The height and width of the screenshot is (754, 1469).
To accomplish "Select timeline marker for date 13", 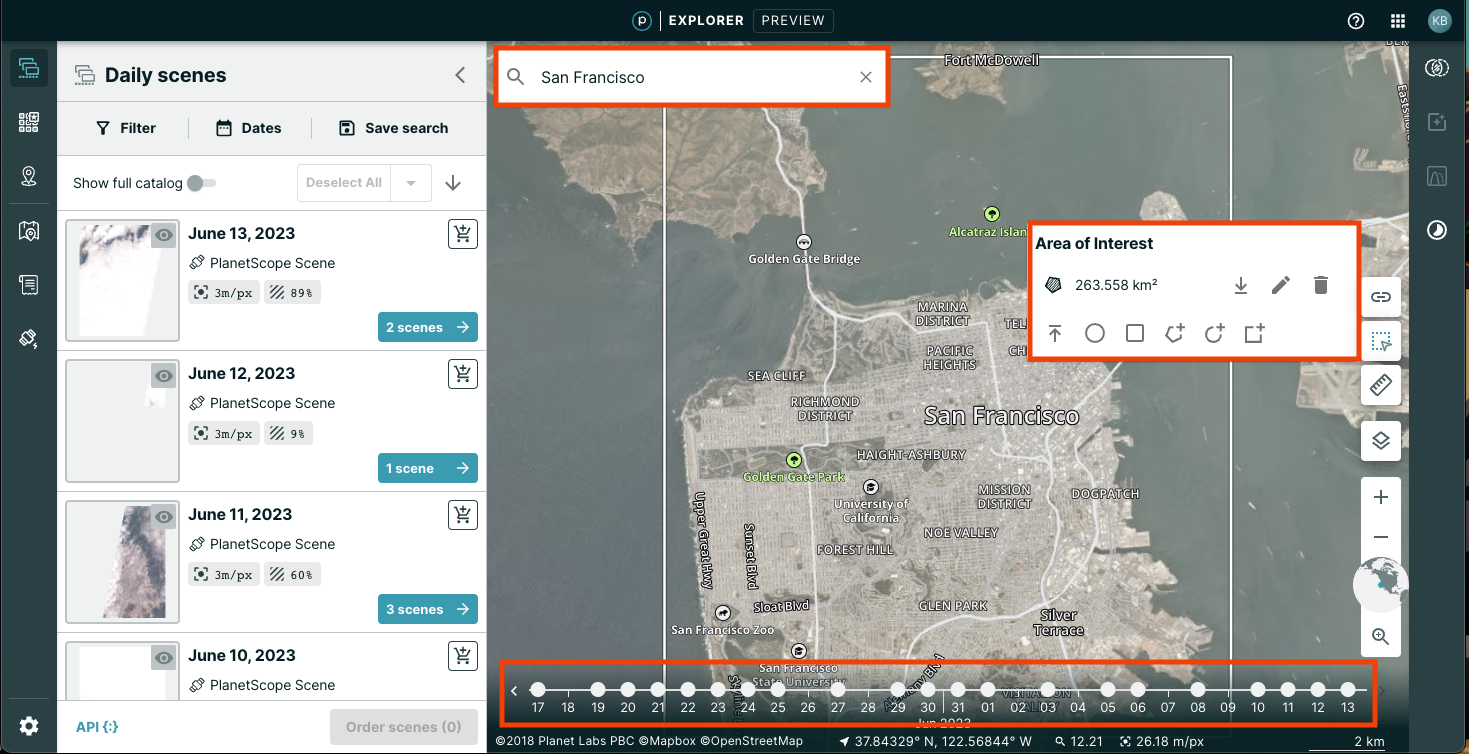I will click(1348, 689).
